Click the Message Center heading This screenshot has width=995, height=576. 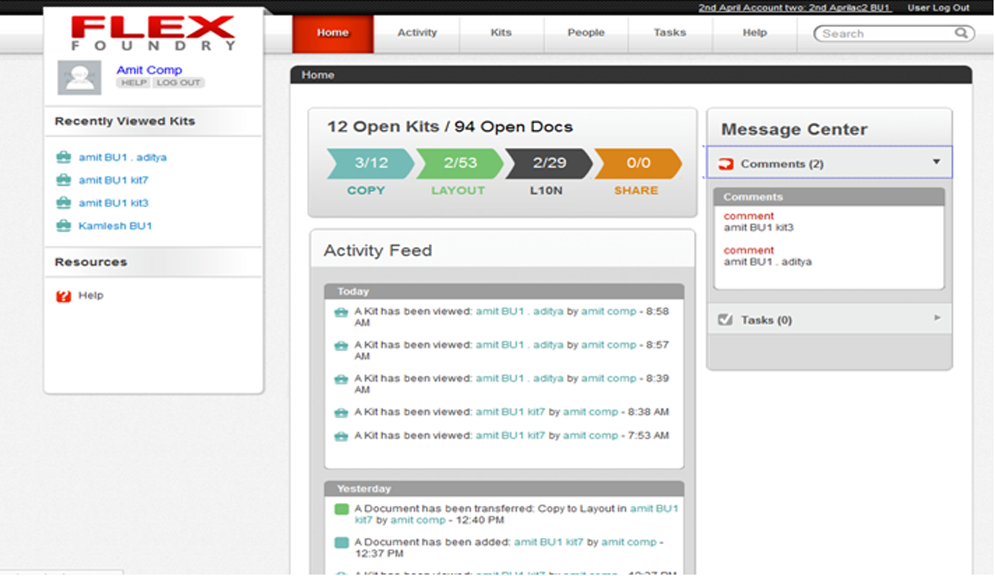pos(794,129)
